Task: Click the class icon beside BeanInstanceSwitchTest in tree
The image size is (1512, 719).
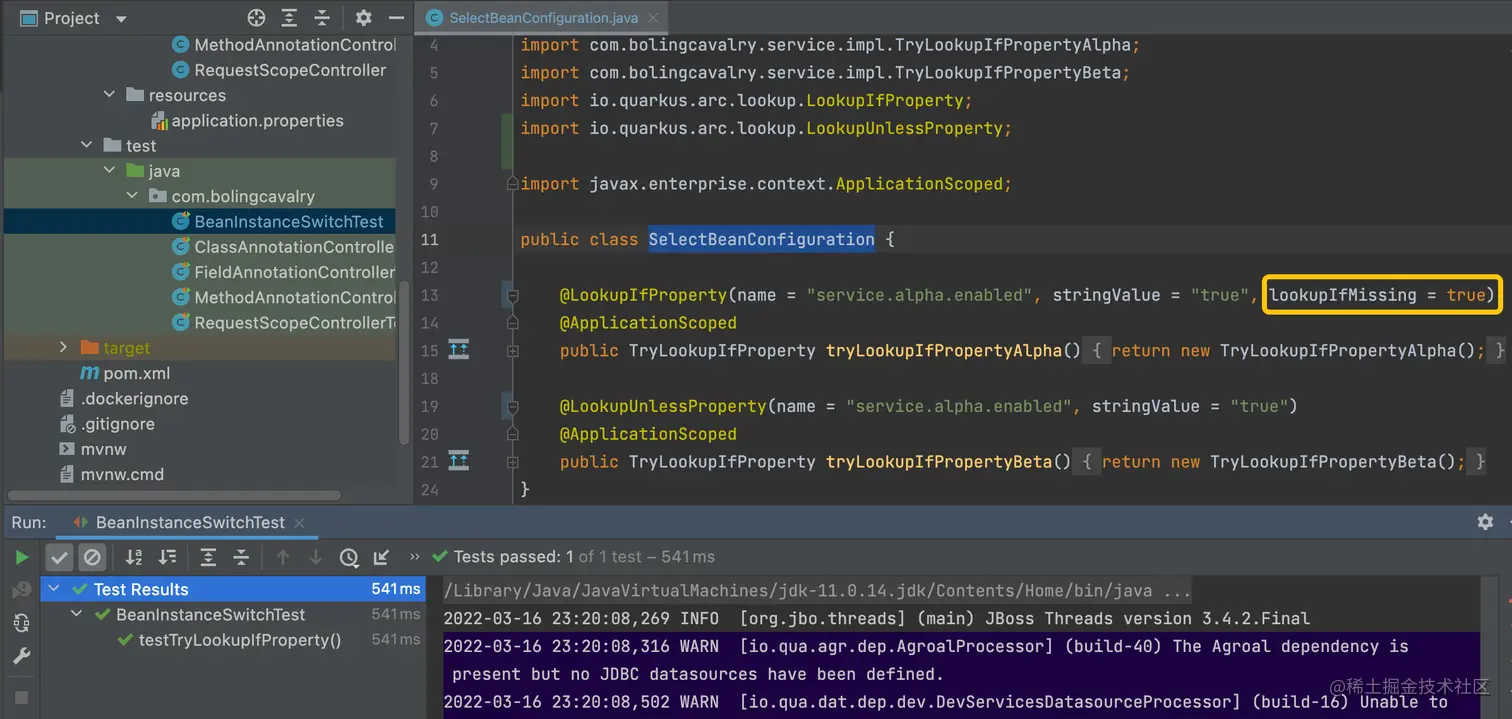Action: (181, 222)
